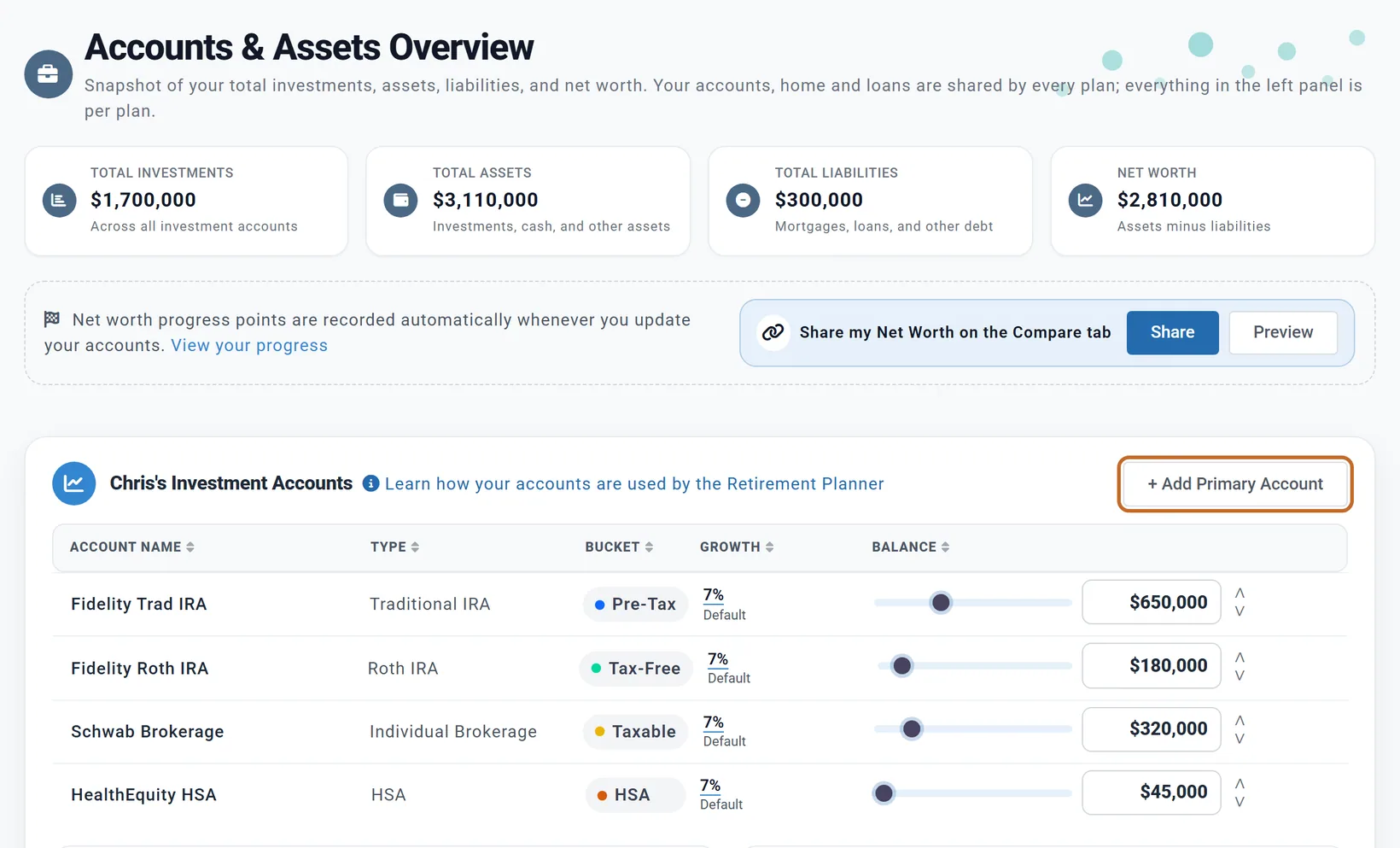Viewport: 1400px width, 848px height.
Task: Sort table by Balance column
Action: click(x=911, y=547)
